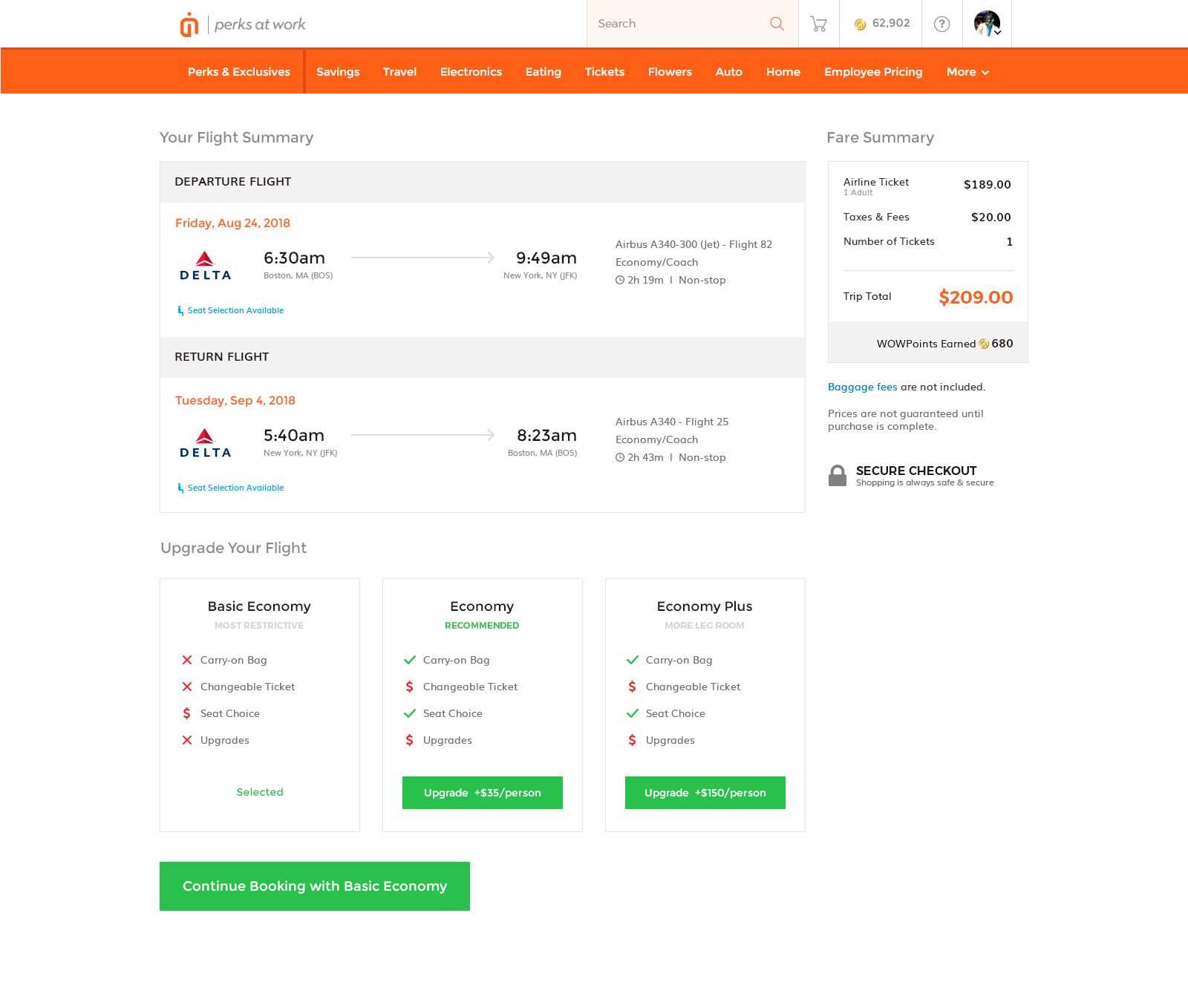Image resolution: width=1188 pixels, height=1008 pixels.
Task: Open the user profile avatar menu
Action: pyautogui.click(x=987, y=24)
